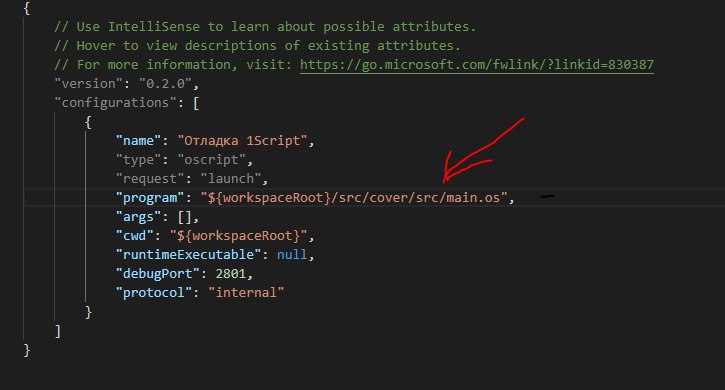Select the "oscript" type value

(x=212, y=160)
